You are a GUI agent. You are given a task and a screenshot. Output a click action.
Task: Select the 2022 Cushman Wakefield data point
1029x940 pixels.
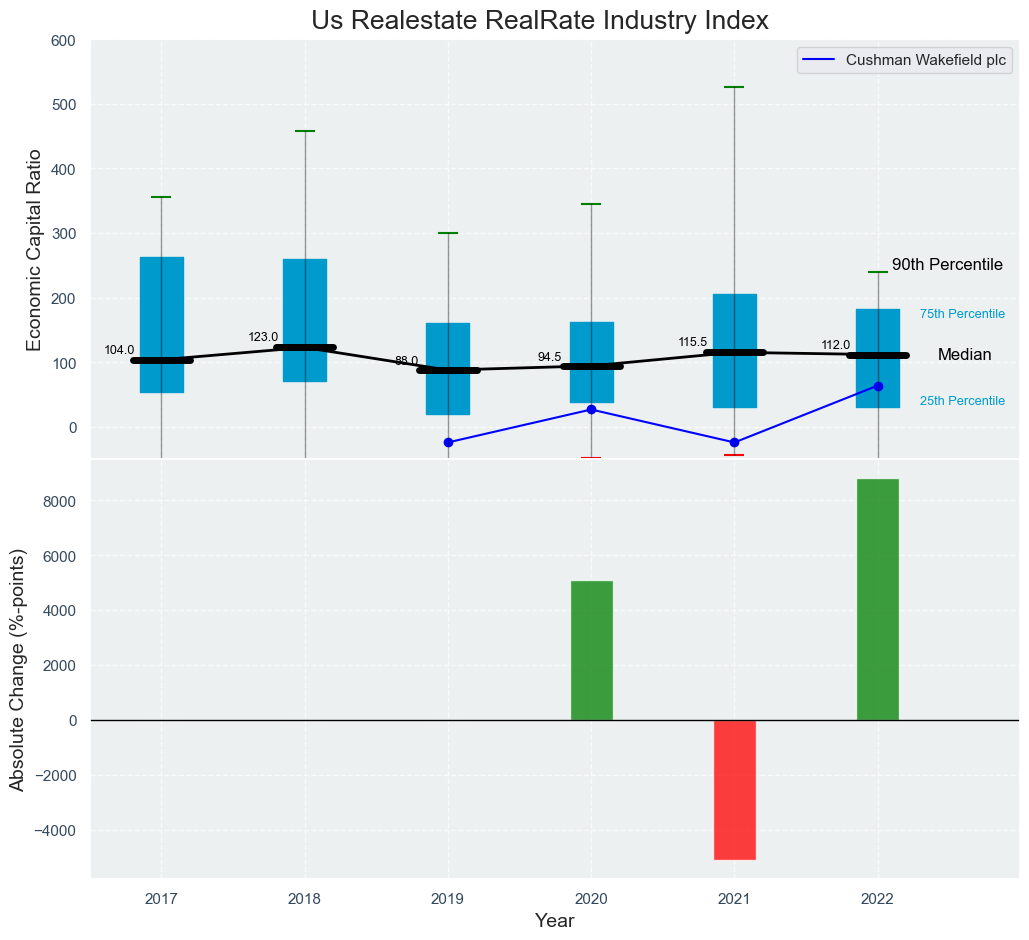(878, 386)
